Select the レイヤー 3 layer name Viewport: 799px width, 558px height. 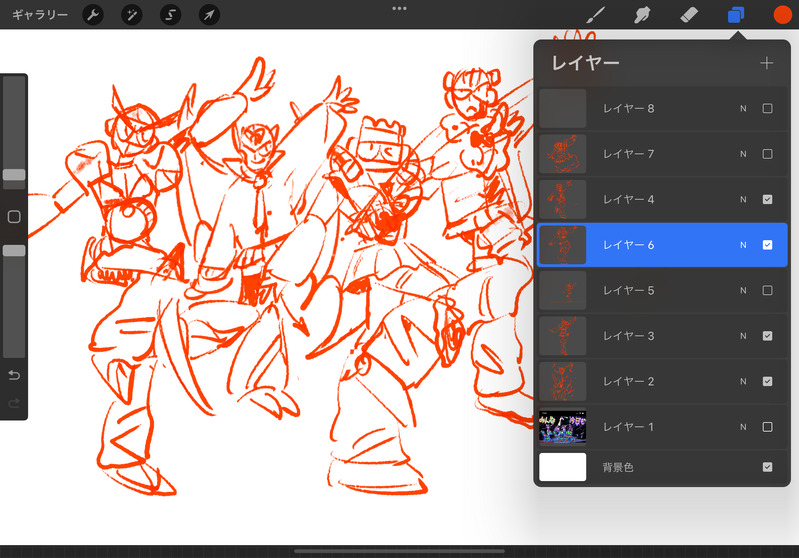628,336
